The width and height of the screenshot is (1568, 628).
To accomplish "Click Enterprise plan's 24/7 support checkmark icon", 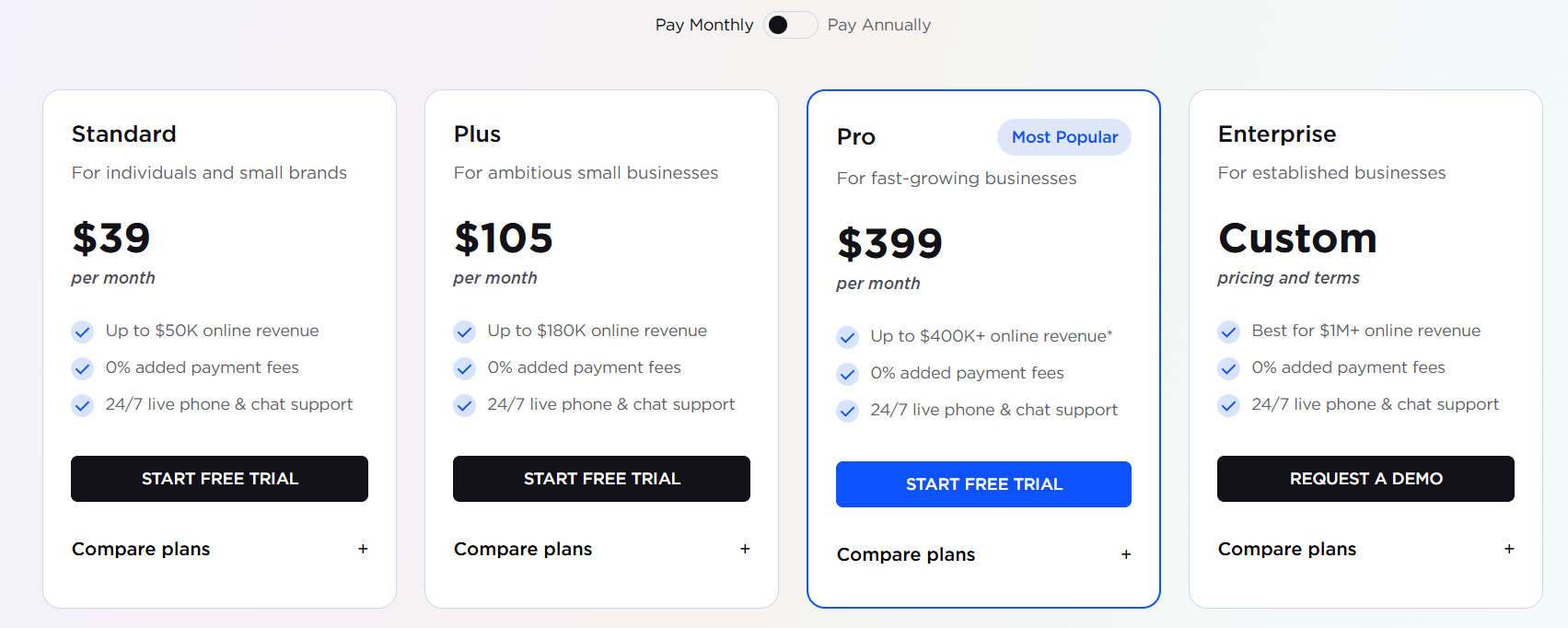I will pyautogui.click(x=1229, y=405).
